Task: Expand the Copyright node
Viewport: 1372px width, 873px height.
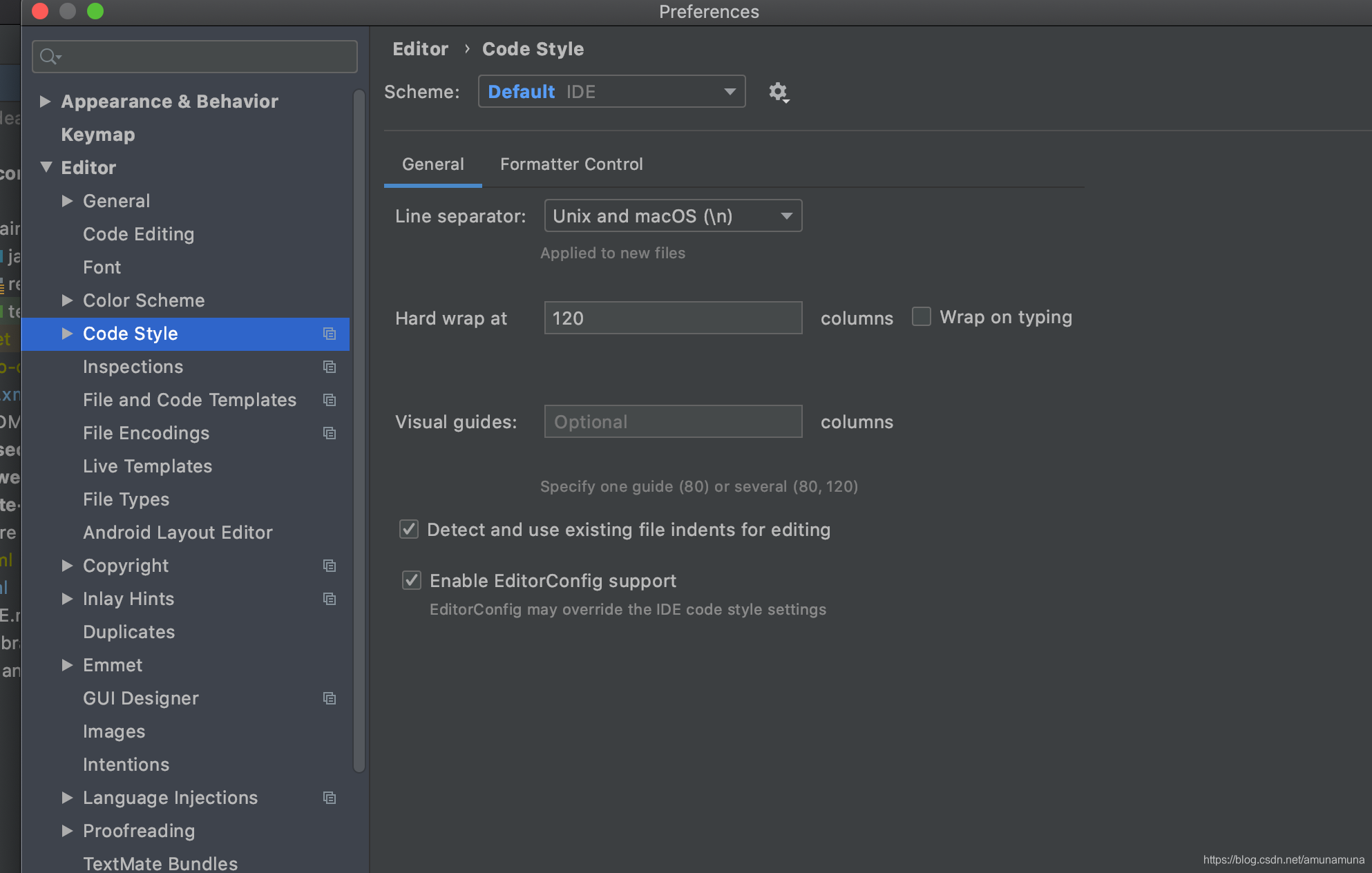Action: point(67,566)
